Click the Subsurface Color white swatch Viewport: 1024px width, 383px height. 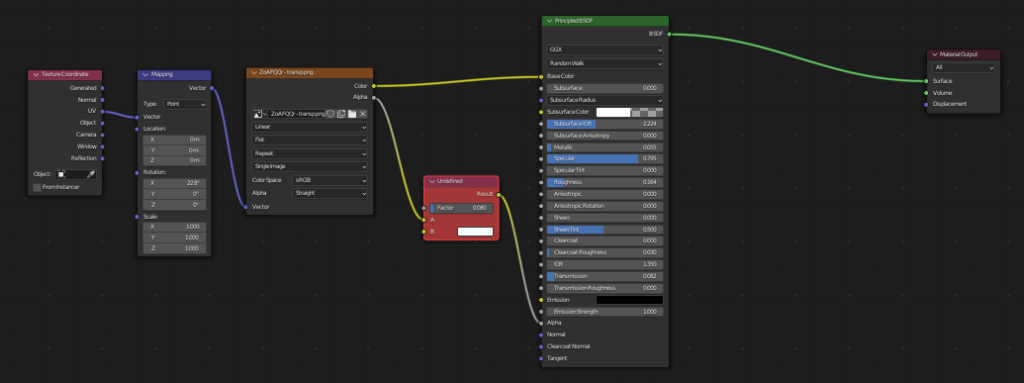pyautogui.click(x=613, y=112)
